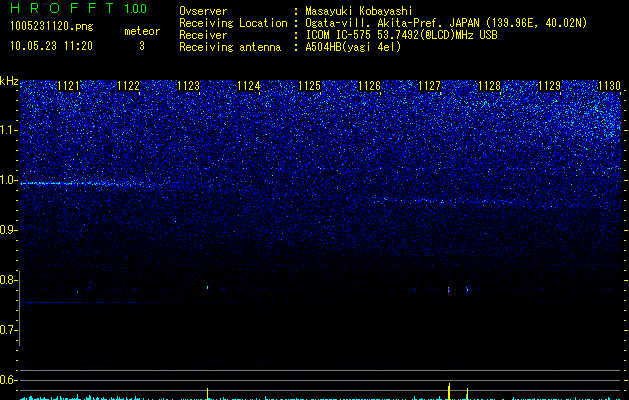Screen dimensions: 629x400
Task: Click the 1121 time axis label
Action: click(x=69, y=86)
